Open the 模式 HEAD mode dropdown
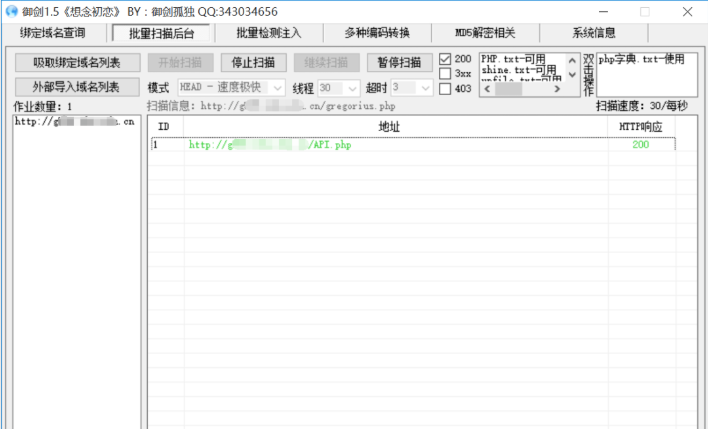This screenshot has width=708, height=429. (x=232, y=88)
